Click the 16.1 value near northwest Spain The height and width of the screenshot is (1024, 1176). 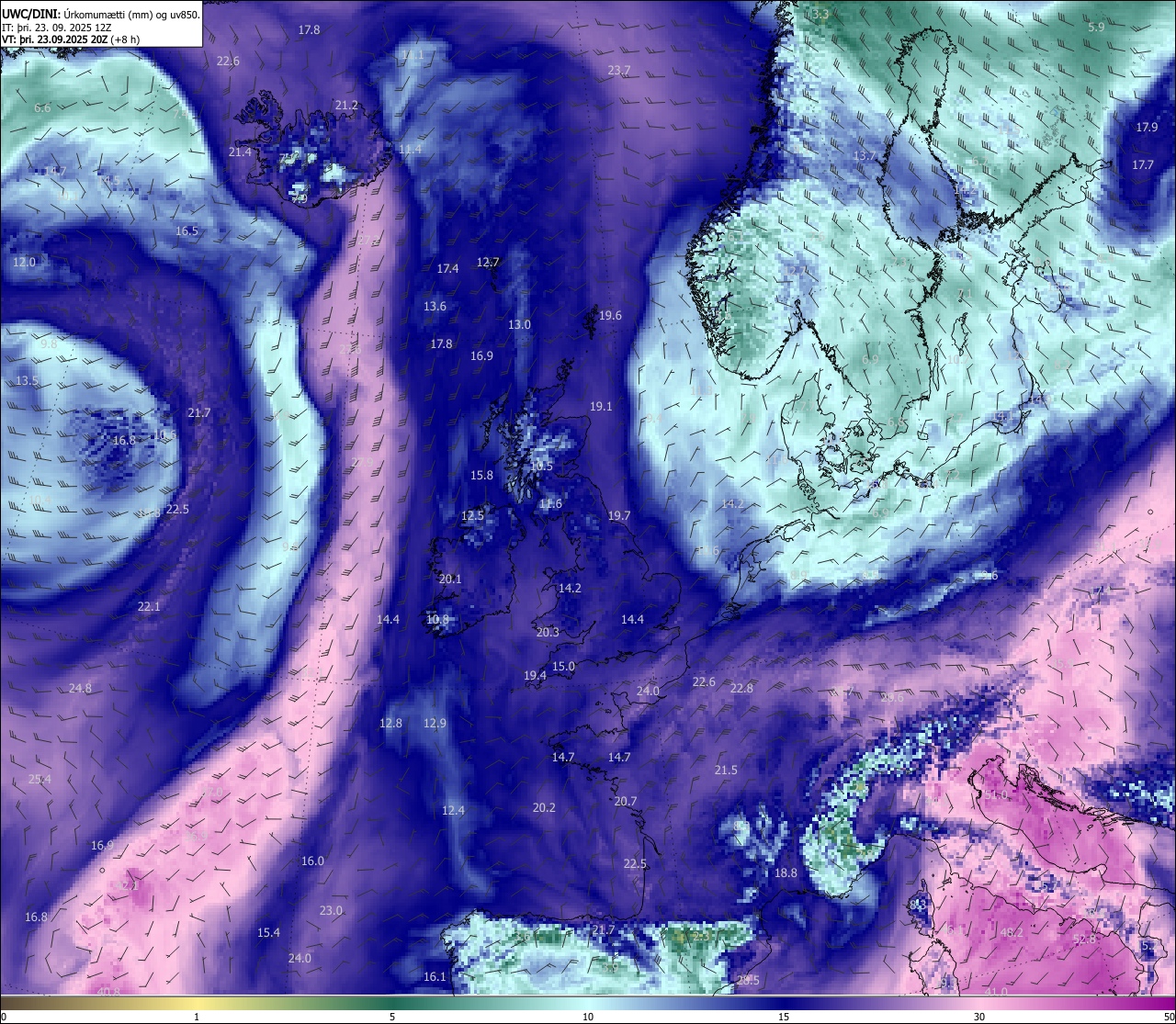point(435,977)
